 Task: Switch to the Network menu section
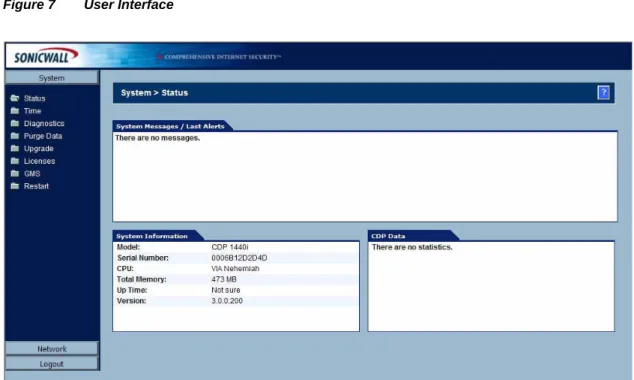click(x=52, y=348)
